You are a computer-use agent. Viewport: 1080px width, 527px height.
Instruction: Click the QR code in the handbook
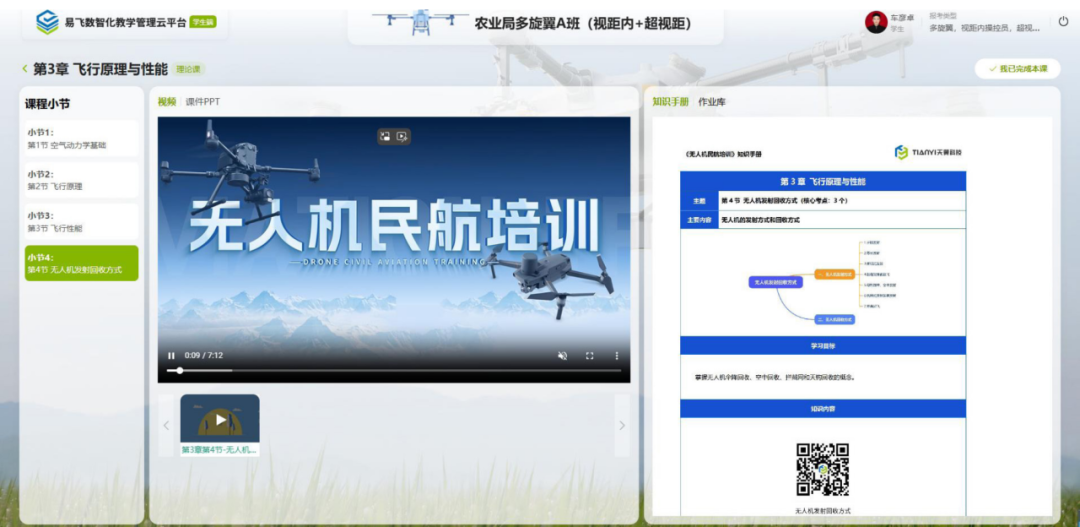coord(822,470)
